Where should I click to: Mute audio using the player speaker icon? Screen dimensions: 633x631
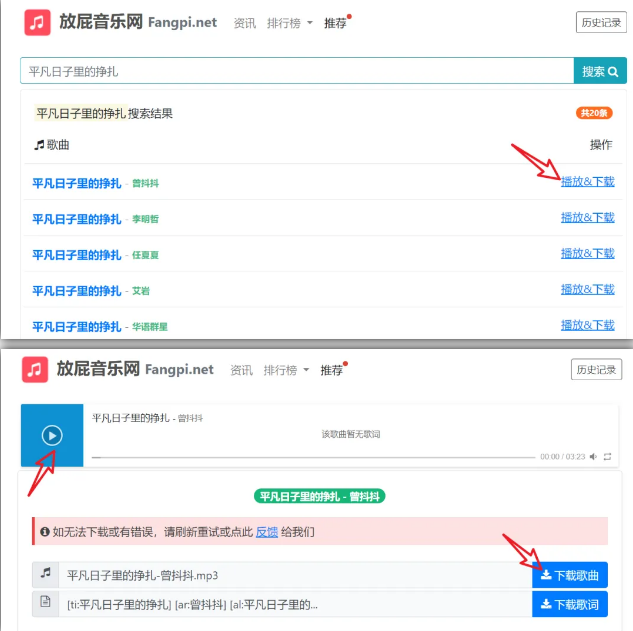coord(592,456)
